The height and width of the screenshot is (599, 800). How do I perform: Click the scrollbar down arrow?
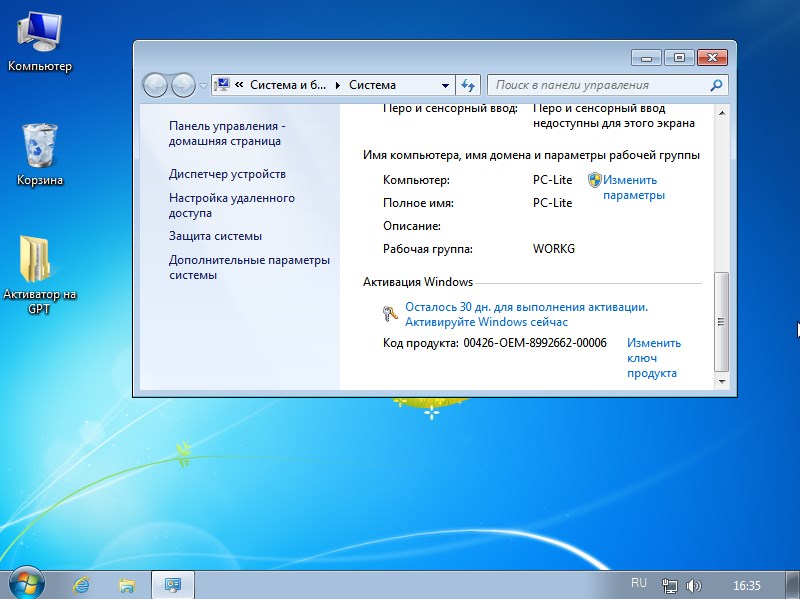[721, 381]
